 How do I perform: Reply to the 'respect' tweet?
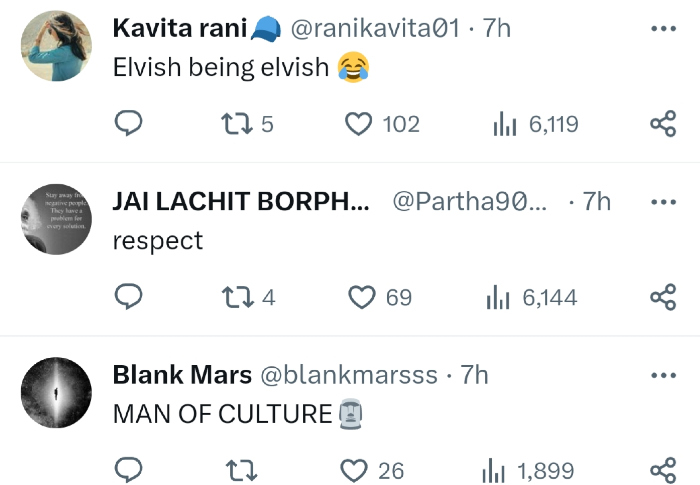[128, 297]
